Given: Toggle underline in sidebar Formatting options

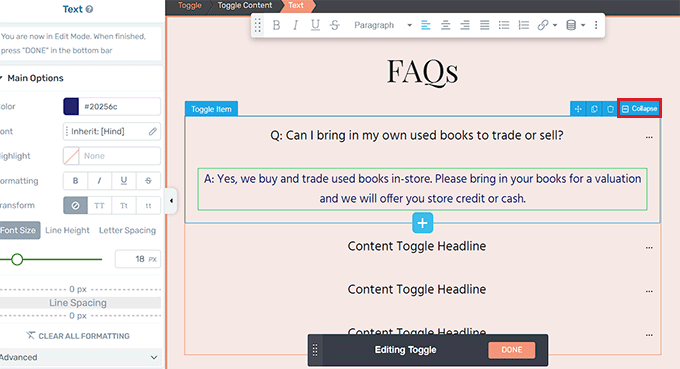Looking at the screenshot, I should 124,181.
